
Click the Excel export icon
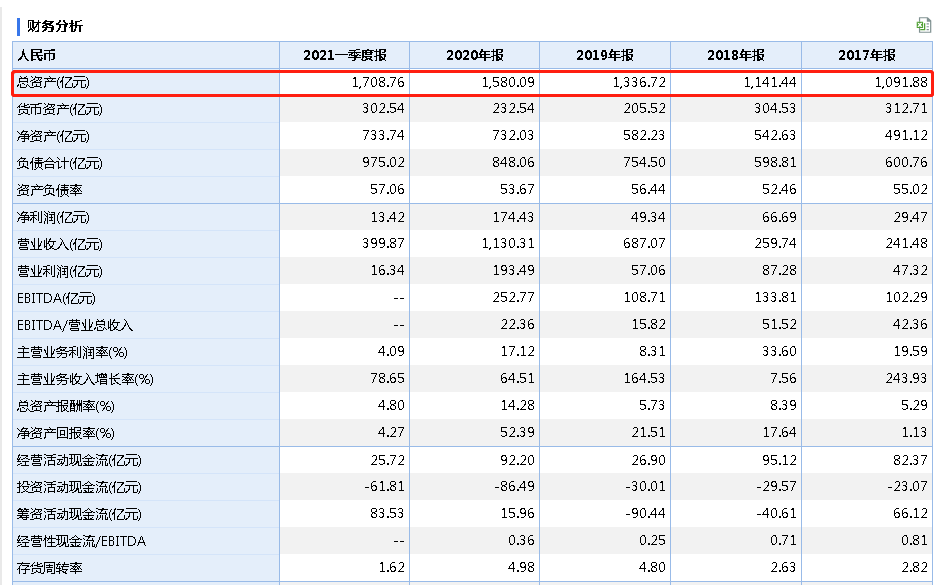point(923,25)
